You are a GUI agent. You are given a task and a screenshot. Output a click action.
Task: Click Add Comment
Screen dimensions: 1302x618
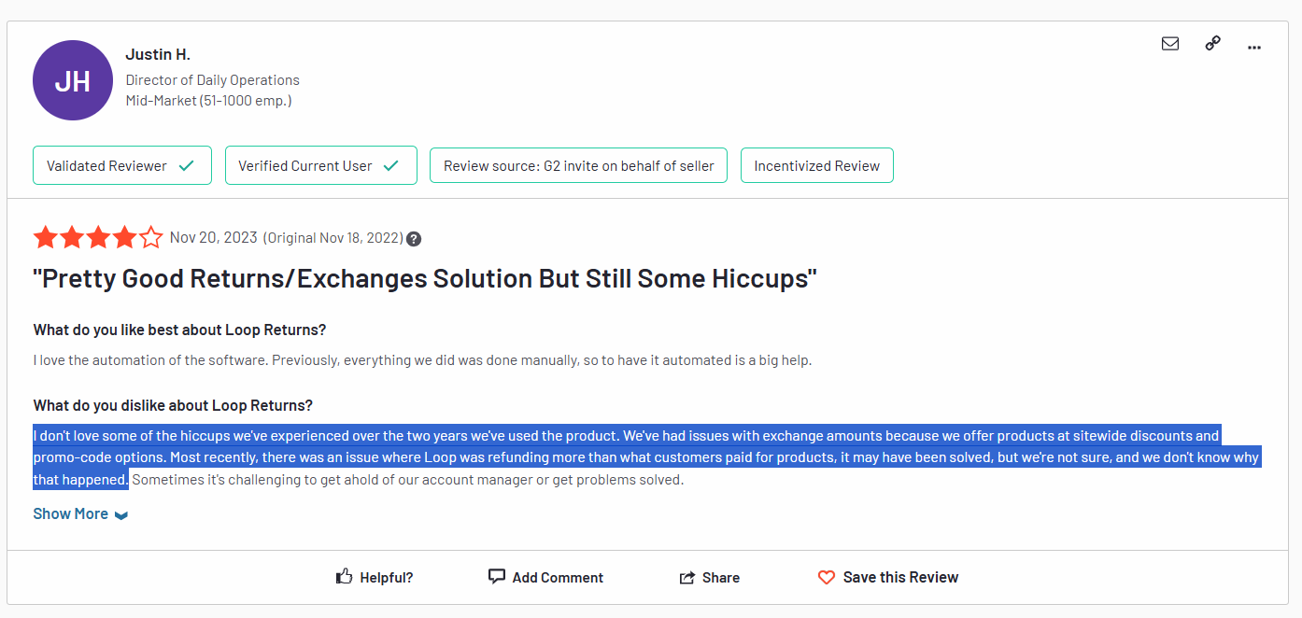pyautogui.click(x=545, y=577)
